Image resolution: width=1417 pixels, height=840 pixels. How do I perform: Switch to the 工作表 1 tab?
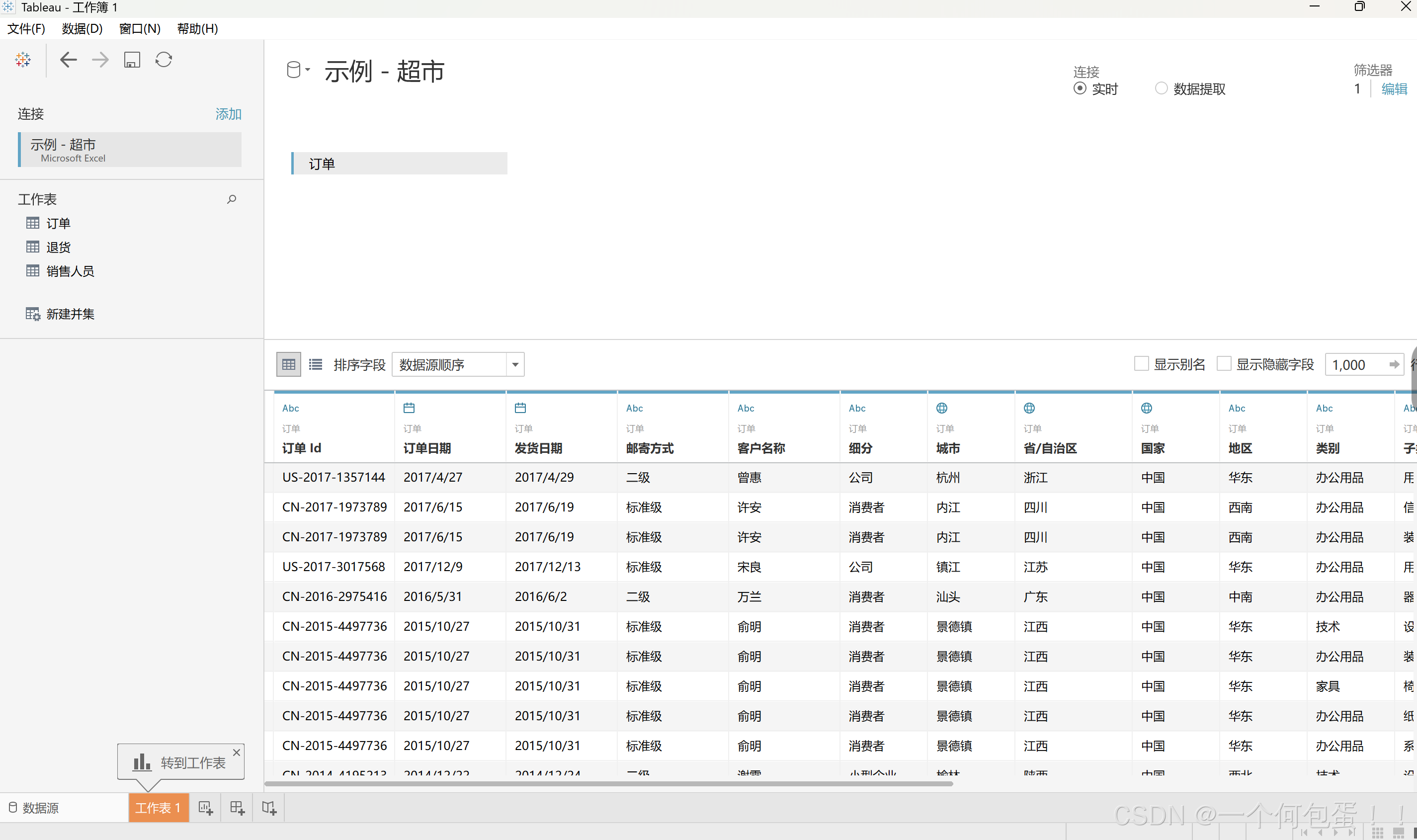point(158,808)
